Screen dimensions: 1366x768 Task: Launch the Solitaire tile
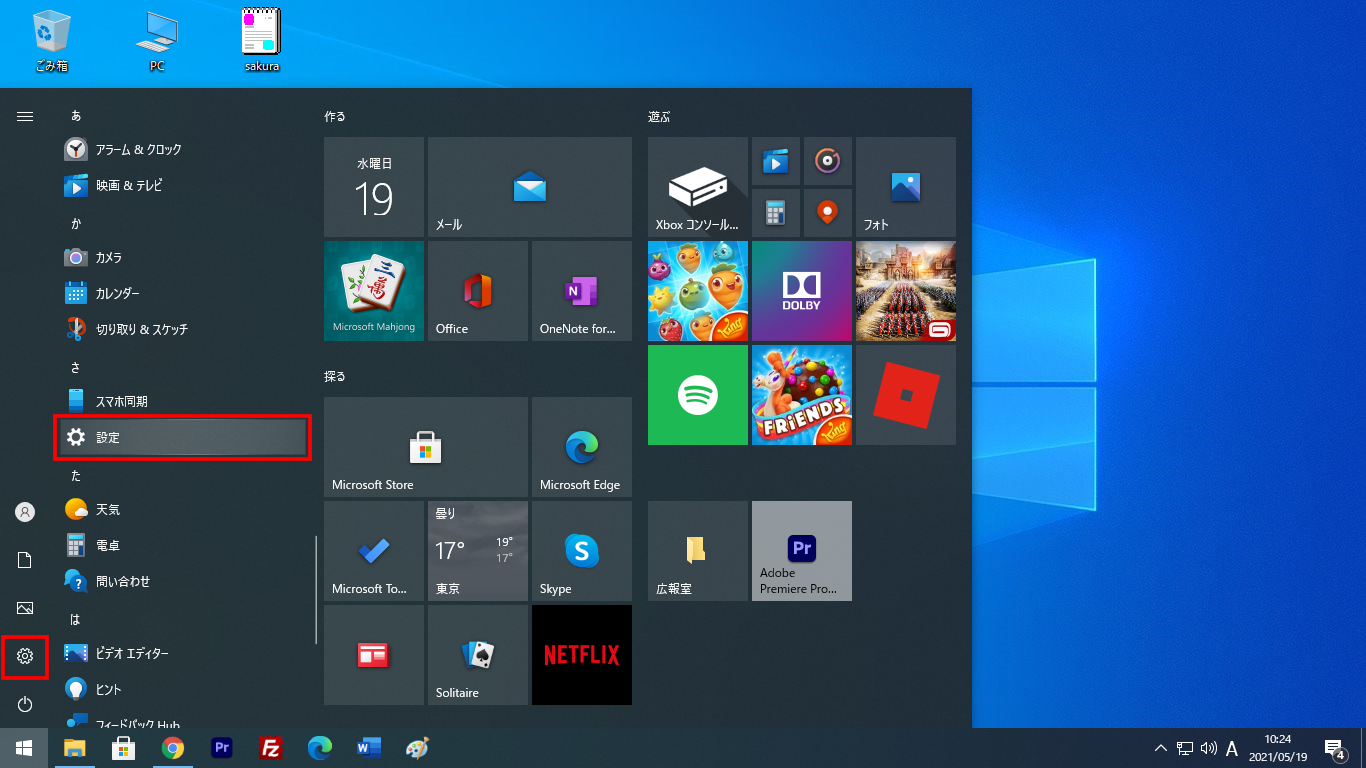[x=478, y=655]
